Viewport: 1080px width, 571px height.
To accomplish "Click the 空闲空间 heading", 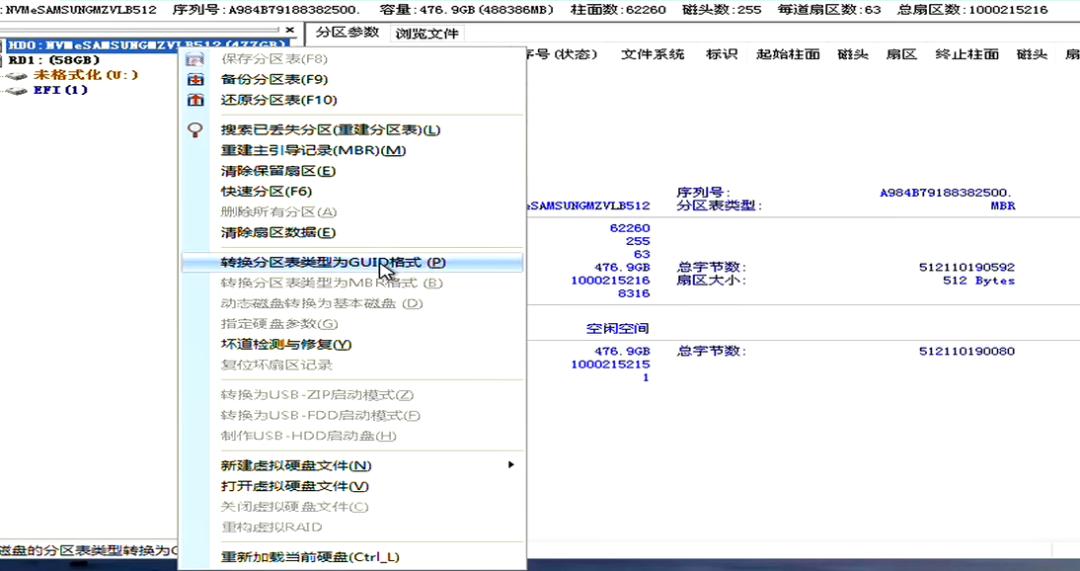I will coord(617,329).
